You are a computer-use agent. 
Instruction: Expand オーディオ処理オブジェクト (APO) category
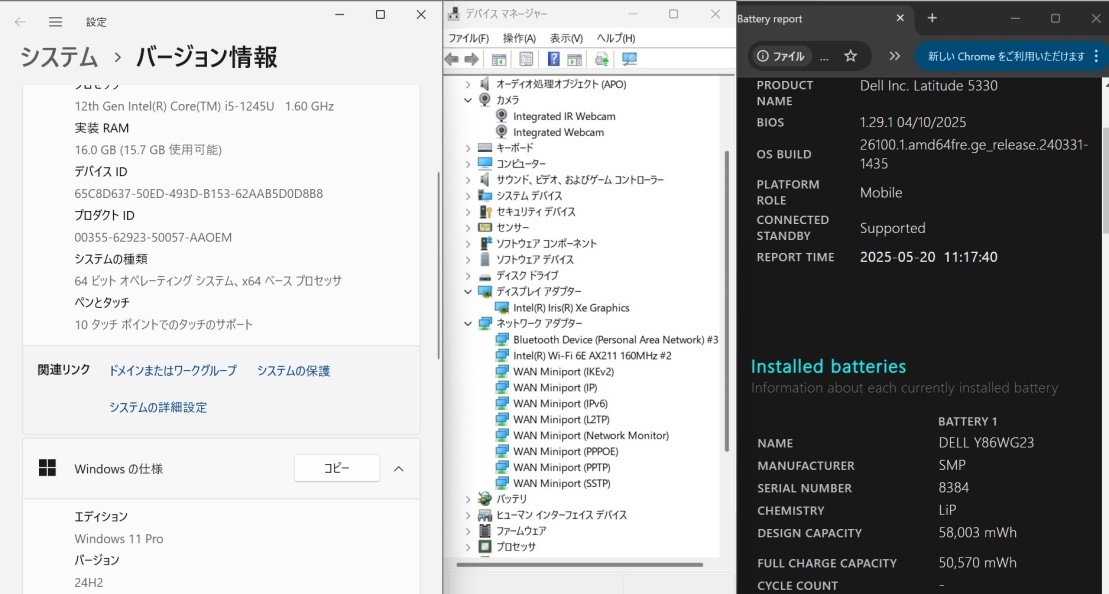tap(468, 84)
